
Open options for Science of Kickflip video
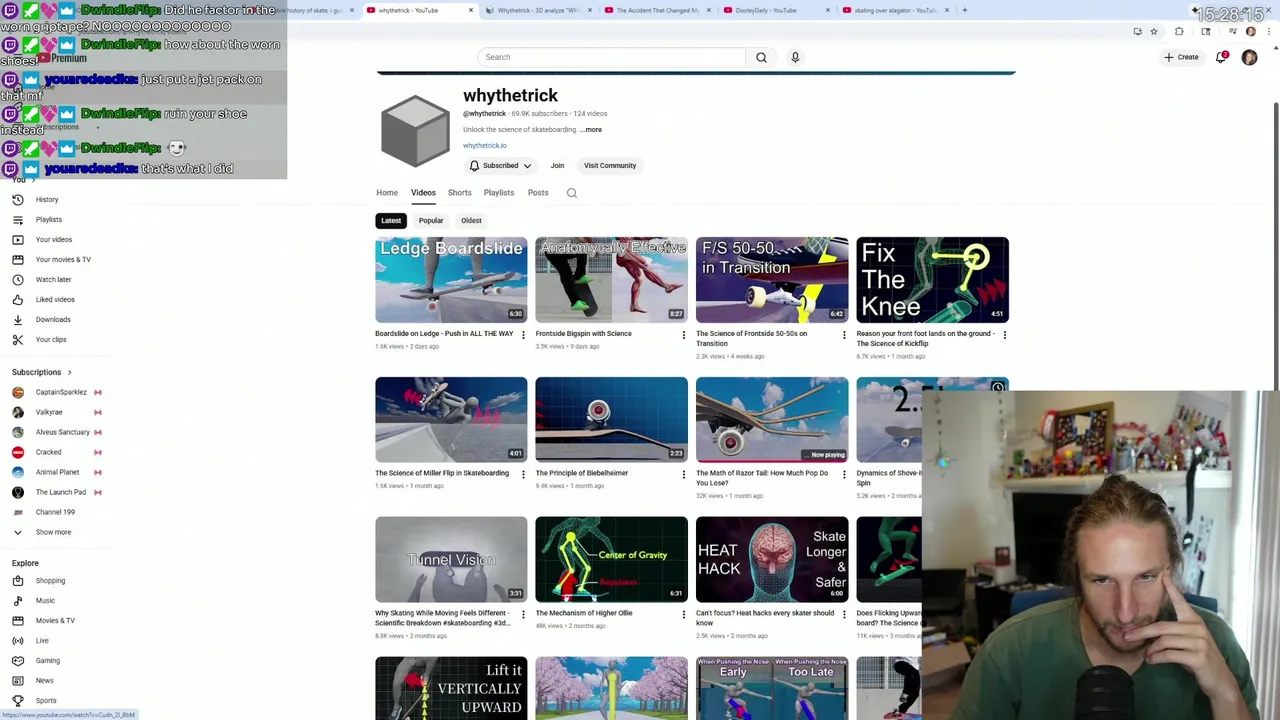pyautogui.click(x=1005, y=335)
